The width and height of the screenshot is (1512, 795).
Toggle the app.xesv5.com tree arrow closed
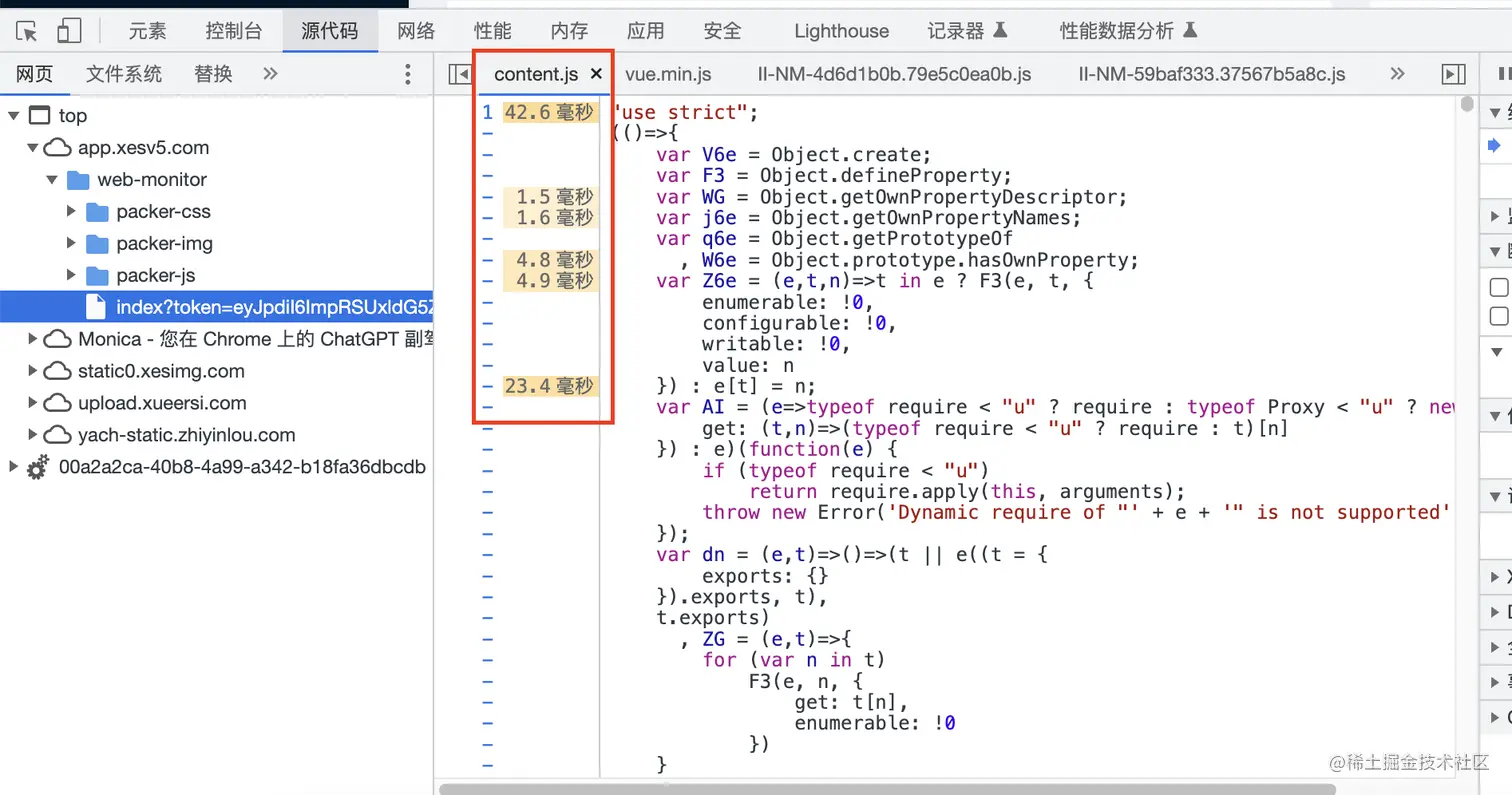pos(35,147)
